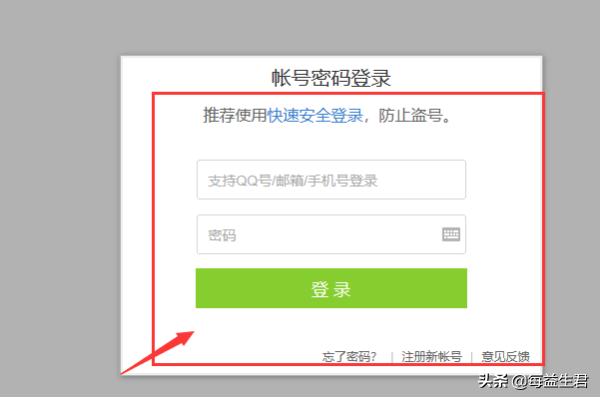600x400 pixels.
Task: Click the 推荐使用 hint text
Action: [235, 115]
